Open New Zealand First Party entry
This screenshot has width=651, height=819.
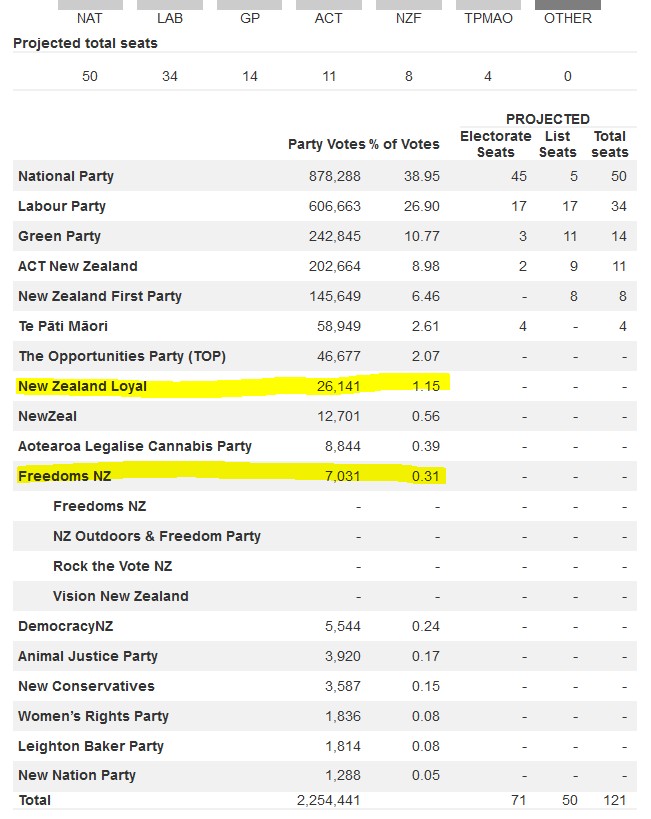pos(100,296)
